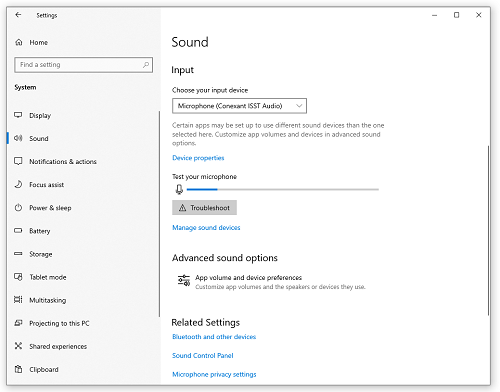
Task: Click the 'Test your microphone' label
Action: tap(204, 176)
